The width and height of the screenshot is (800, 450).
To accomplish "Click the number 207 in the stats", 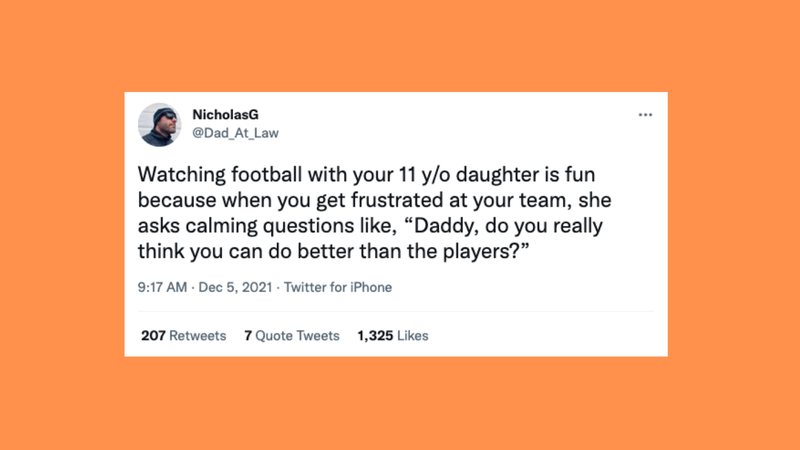I will point(153,336).
